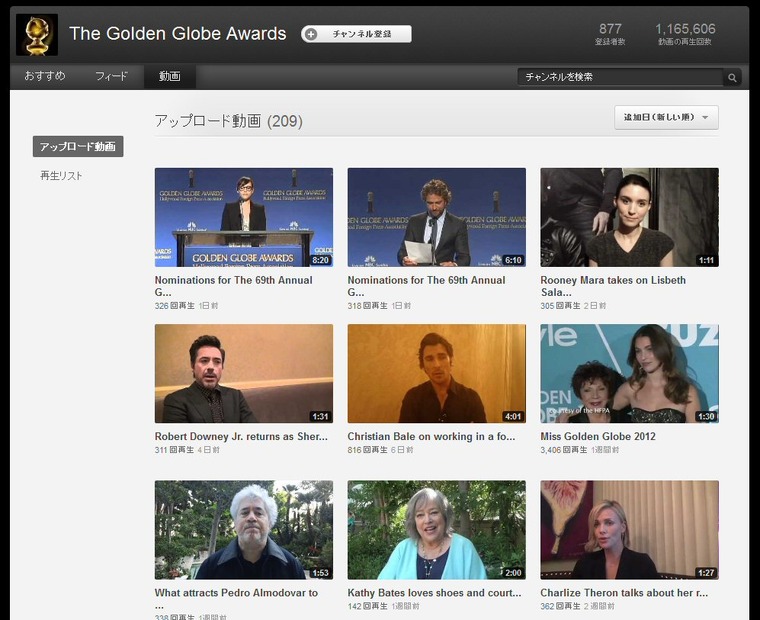This screenshot has width=760, height=620.
Task: Open the Charlize Theron video thumbnail
Action: tap(630, 530)
